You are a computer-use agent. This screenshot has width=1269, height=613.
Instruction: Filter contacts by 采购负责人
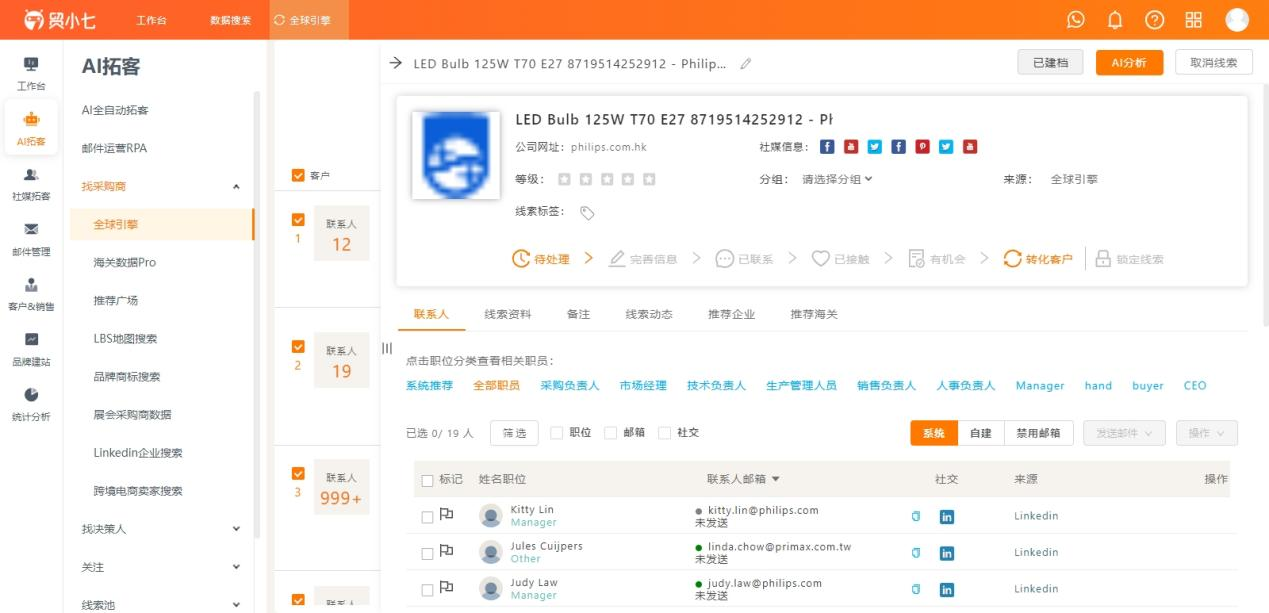point(570,385)
